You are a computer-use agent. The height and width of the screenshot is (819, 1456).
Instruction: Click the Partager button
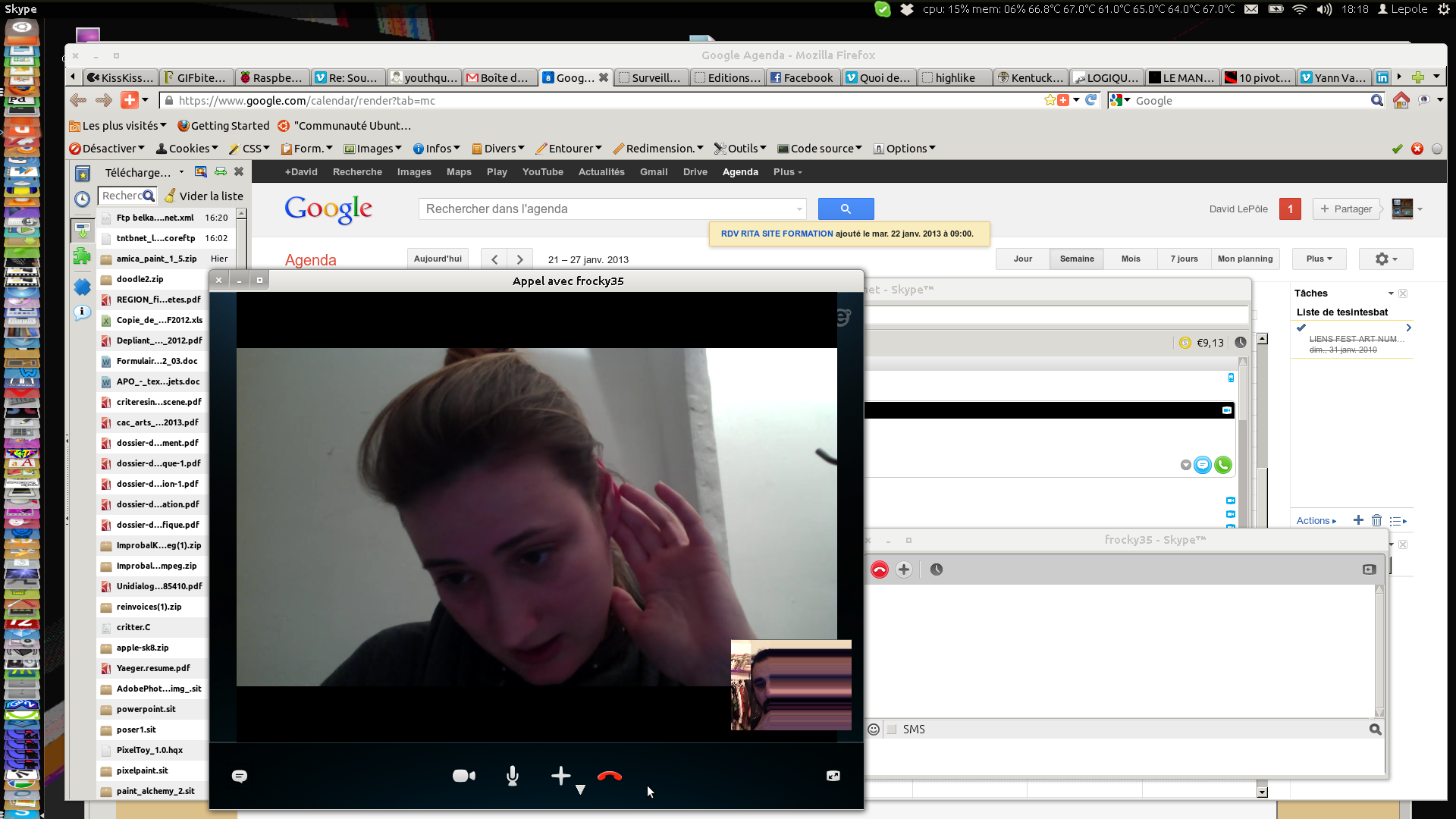pos(1346,209)
